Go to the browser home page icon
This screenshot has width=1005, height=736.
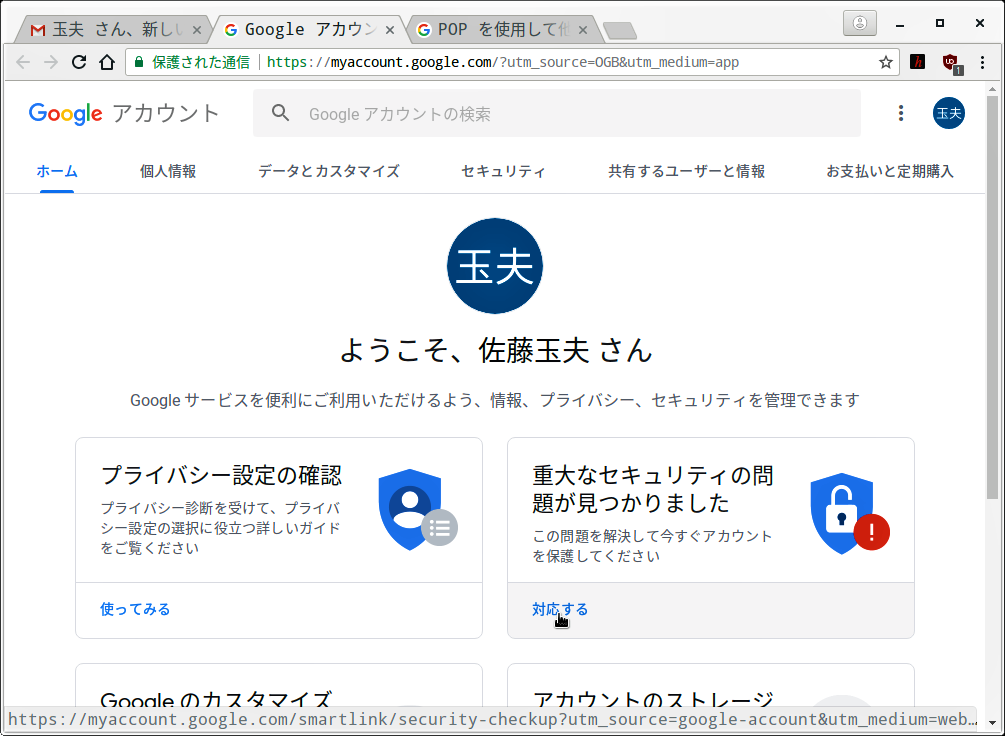coord(107,62)
